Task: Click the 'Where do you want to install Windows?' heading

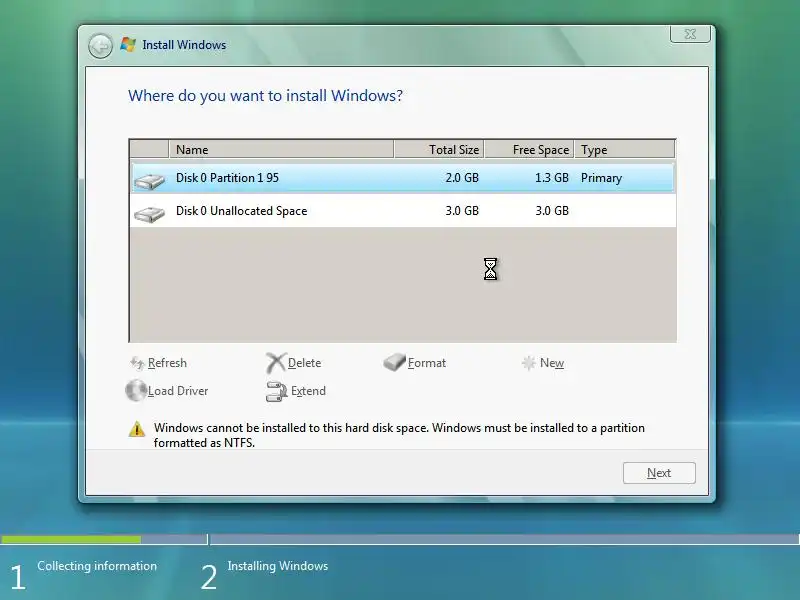Action: pos(265,96)
